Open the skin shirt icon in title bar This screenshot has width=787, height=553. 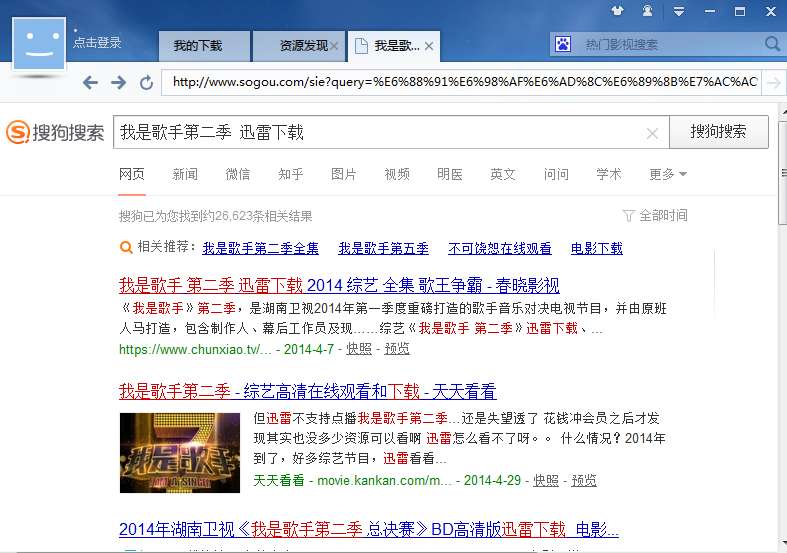[617, 11]
